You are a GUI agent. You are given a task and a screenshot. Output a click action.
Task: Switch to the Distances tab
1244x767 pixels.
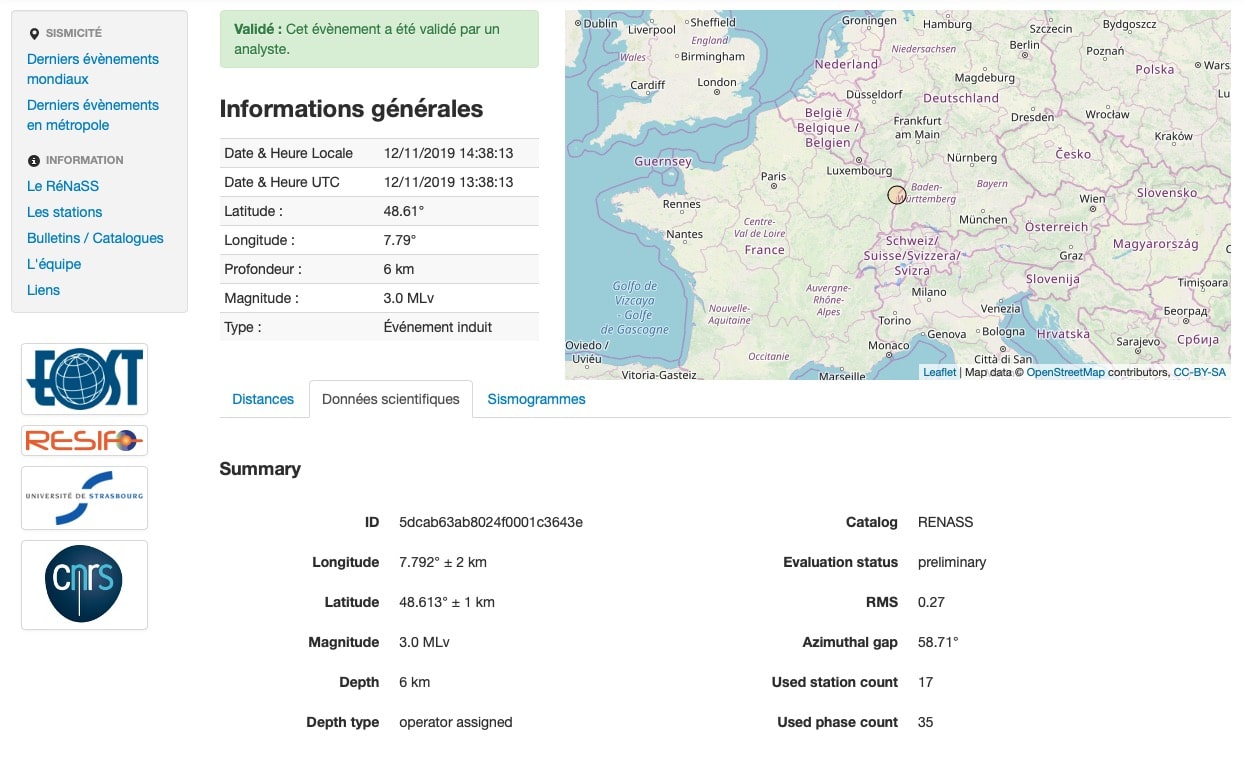(x=263, y=399)
